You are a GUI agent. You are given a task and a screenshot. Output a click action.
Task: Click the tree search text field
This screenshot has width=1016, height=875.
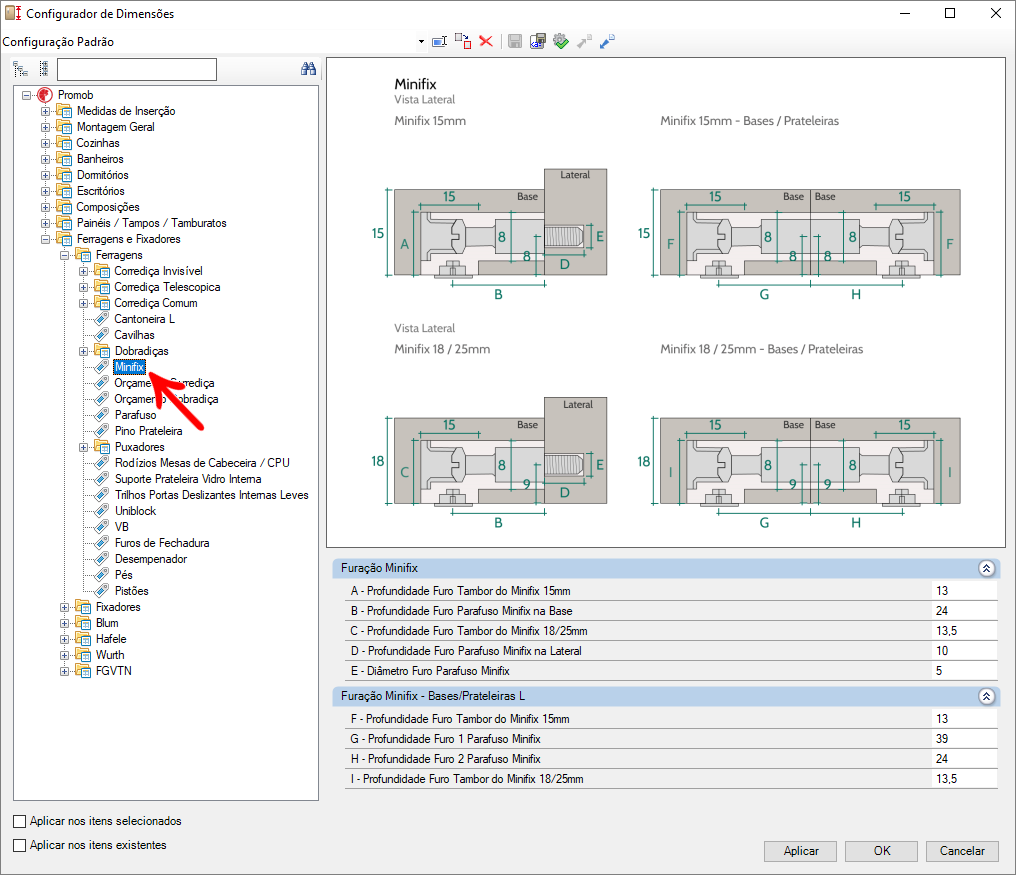click(137, 69)
